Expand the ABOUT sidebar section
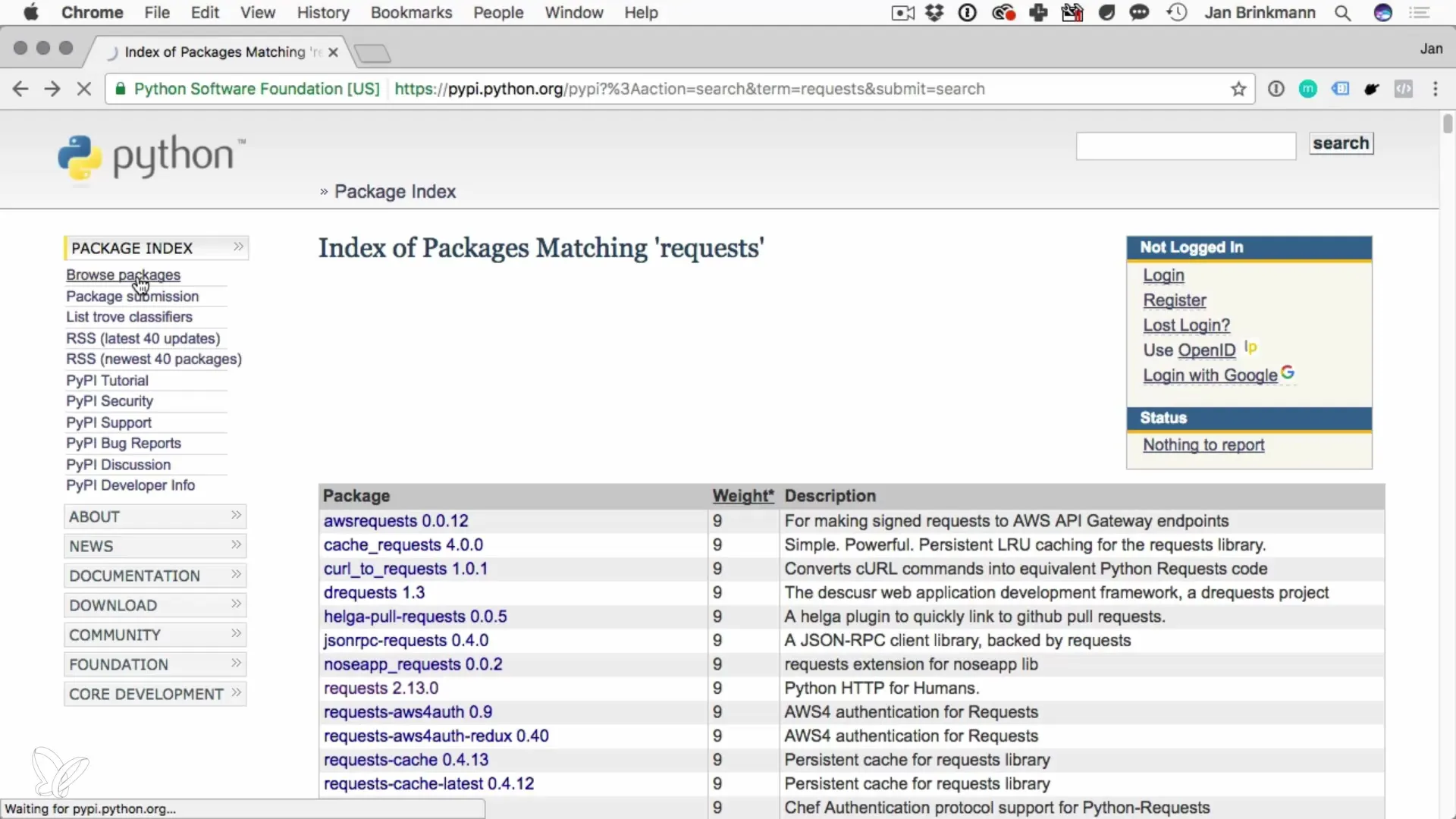 [155, 516]
